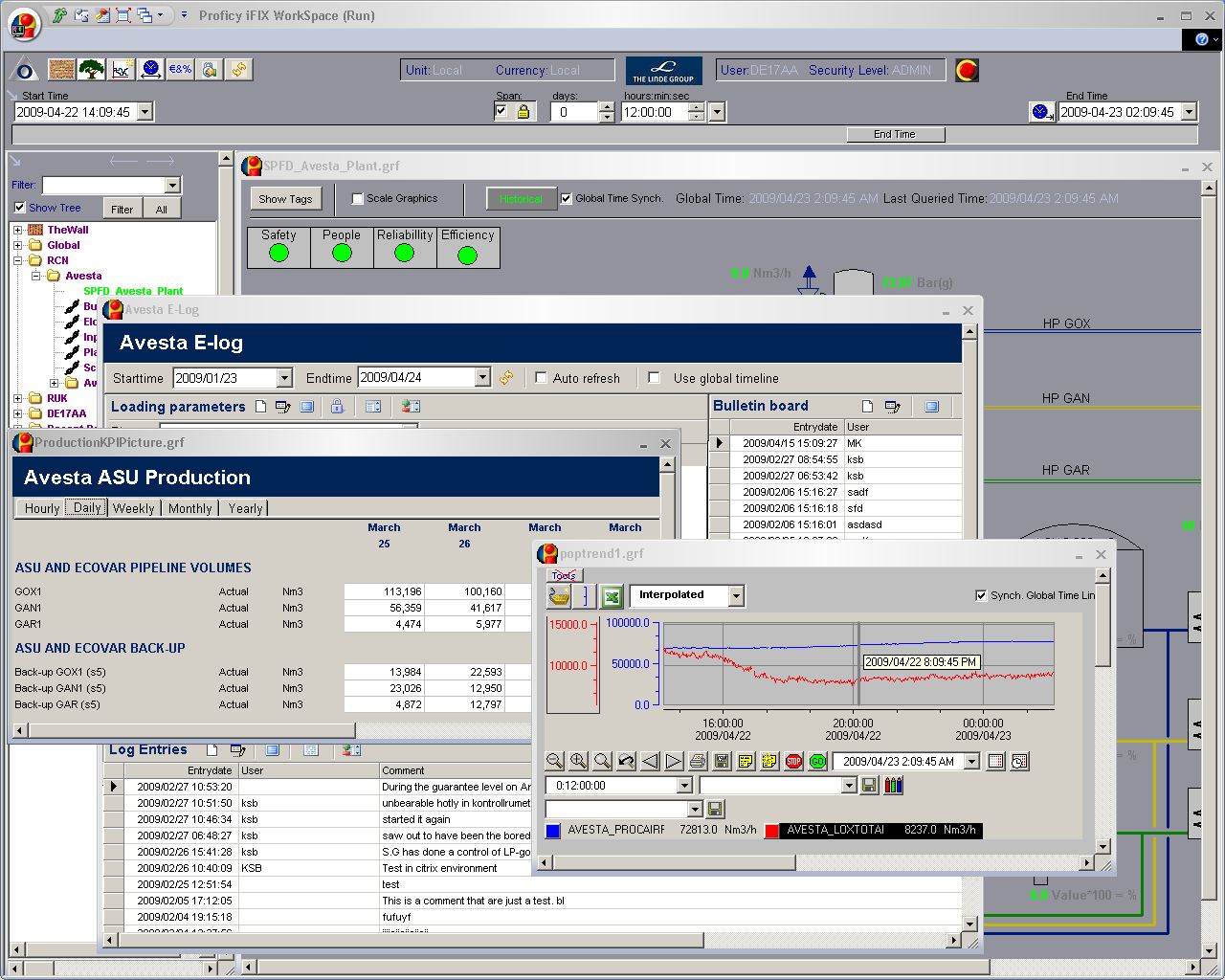The width and height of the screenshot is (1225, 980).
Task: Click the green GO icon in trend
Action: 817,762
